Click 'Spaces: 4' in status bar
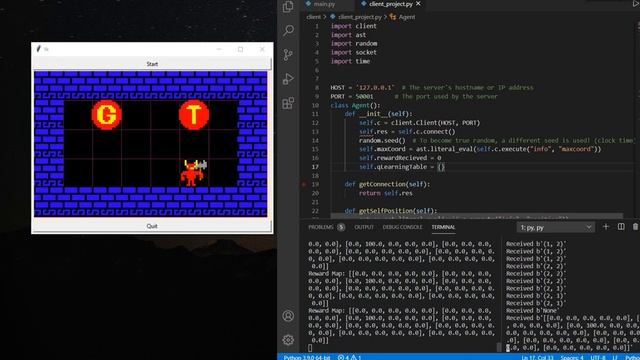640x360 pixels. (x=571, y=357)
